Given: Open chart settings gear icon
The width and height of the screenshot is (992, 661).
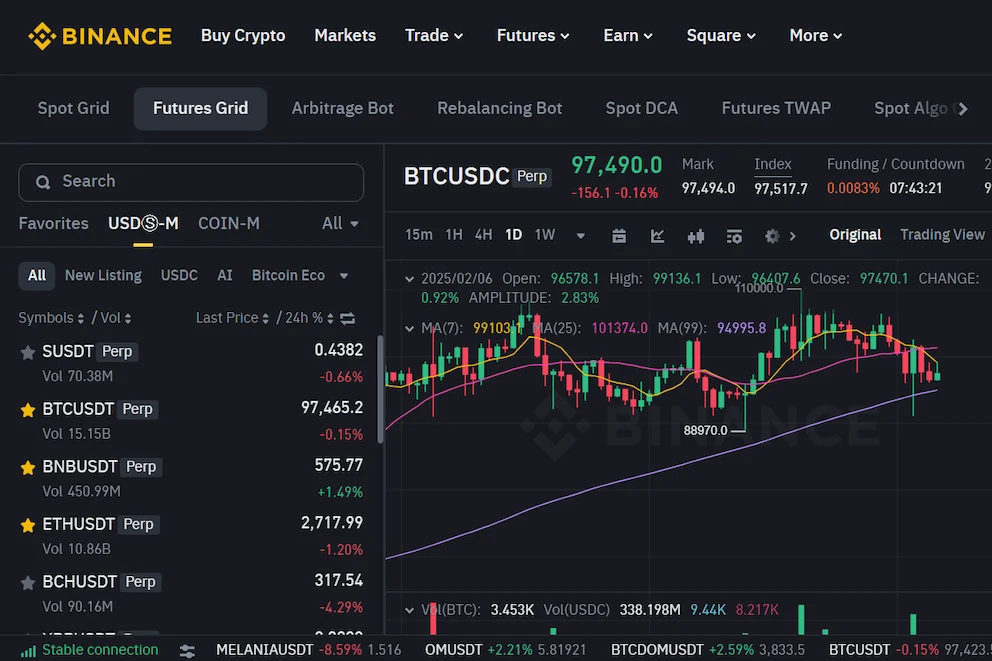Looking at the screenshot, I should tap(772, 236).
